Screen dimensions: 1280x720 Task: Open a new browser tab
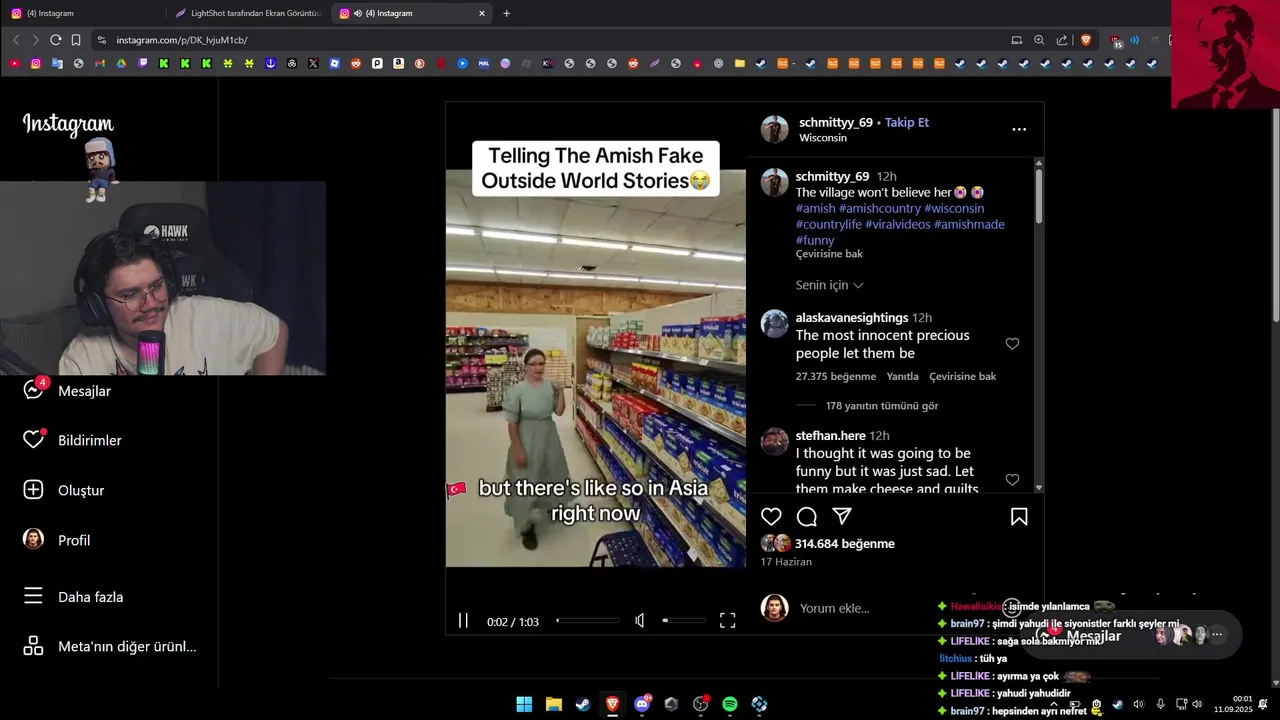pyautogui.click(x=506, y=13)
